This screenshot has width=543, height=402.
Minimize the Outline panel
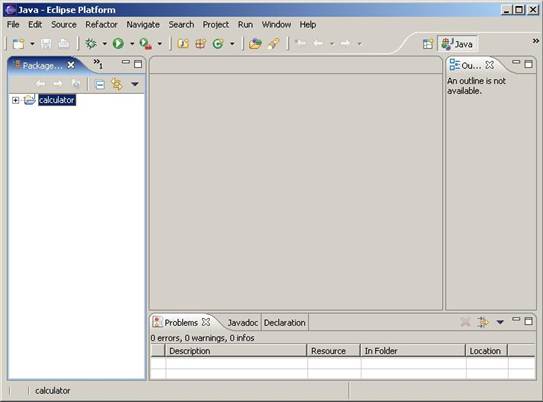pos(516,62)
